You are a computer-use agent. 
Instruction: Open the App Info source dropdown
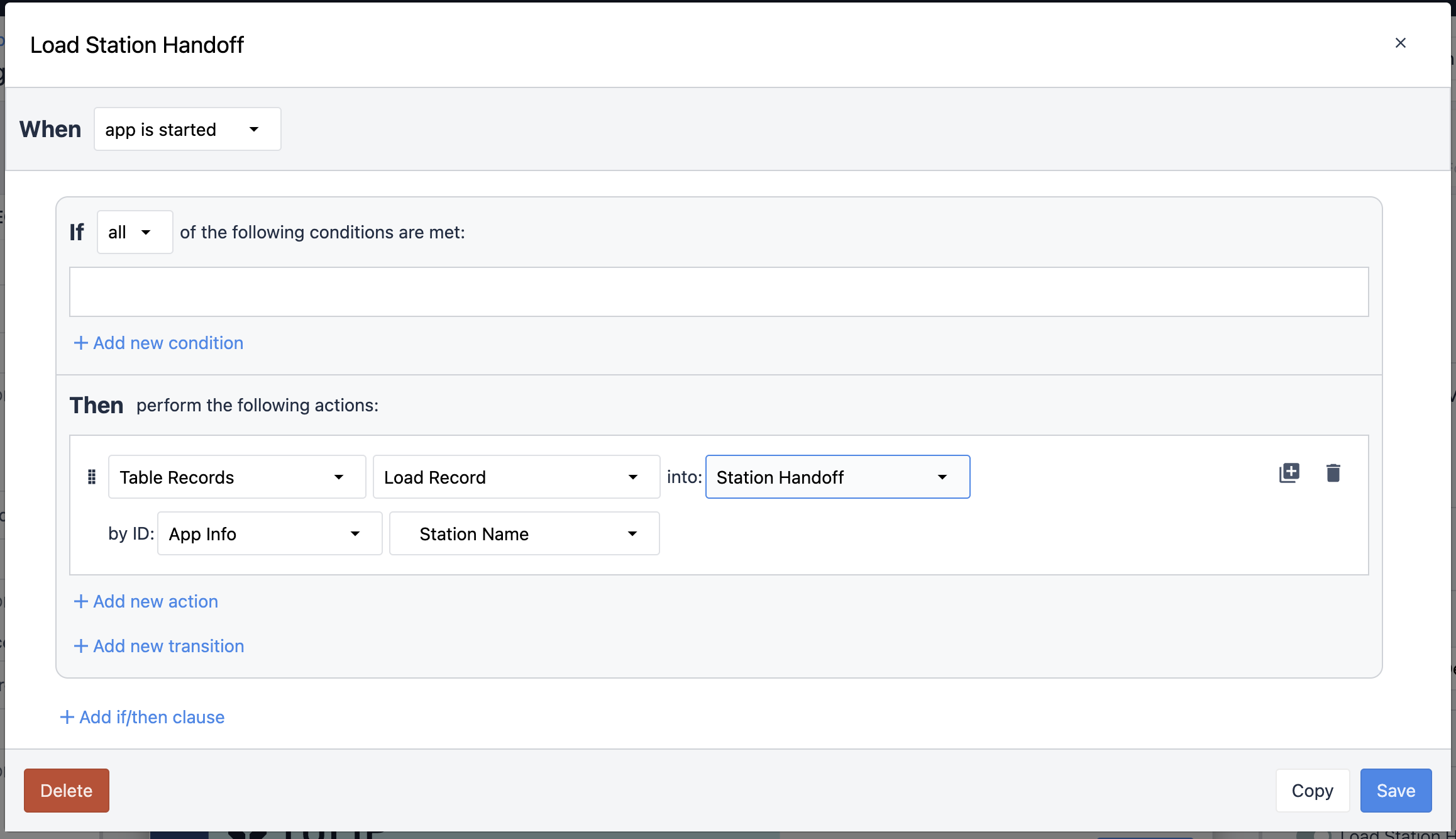pyautogui.click(x=270, y=534)
